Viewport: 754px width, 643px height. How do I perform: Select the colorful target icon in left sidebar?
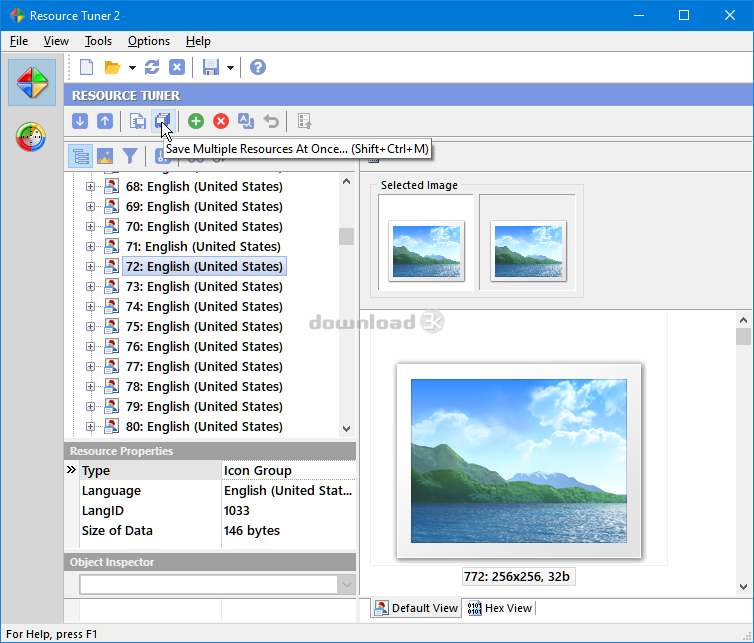point(31,137)
